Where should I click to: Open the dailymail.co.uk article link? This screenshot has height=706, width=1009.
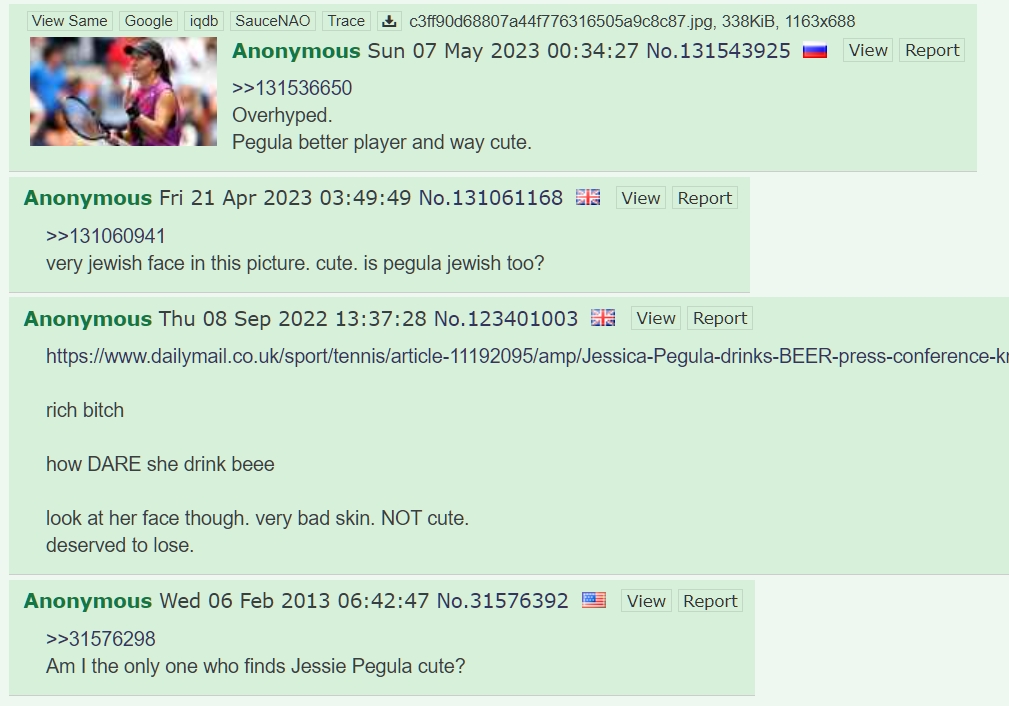(x=527, y=356)
